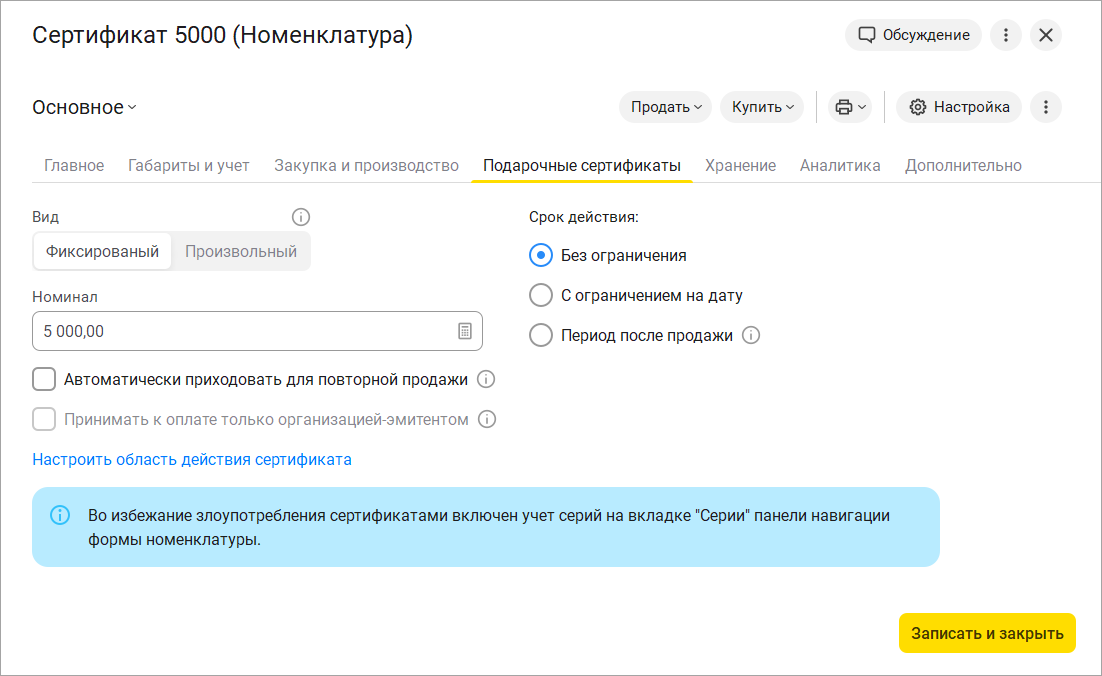Open Настроить область действия сертификата link
This screenshot has width=1102, height=676.
click(x=192, y=460)
